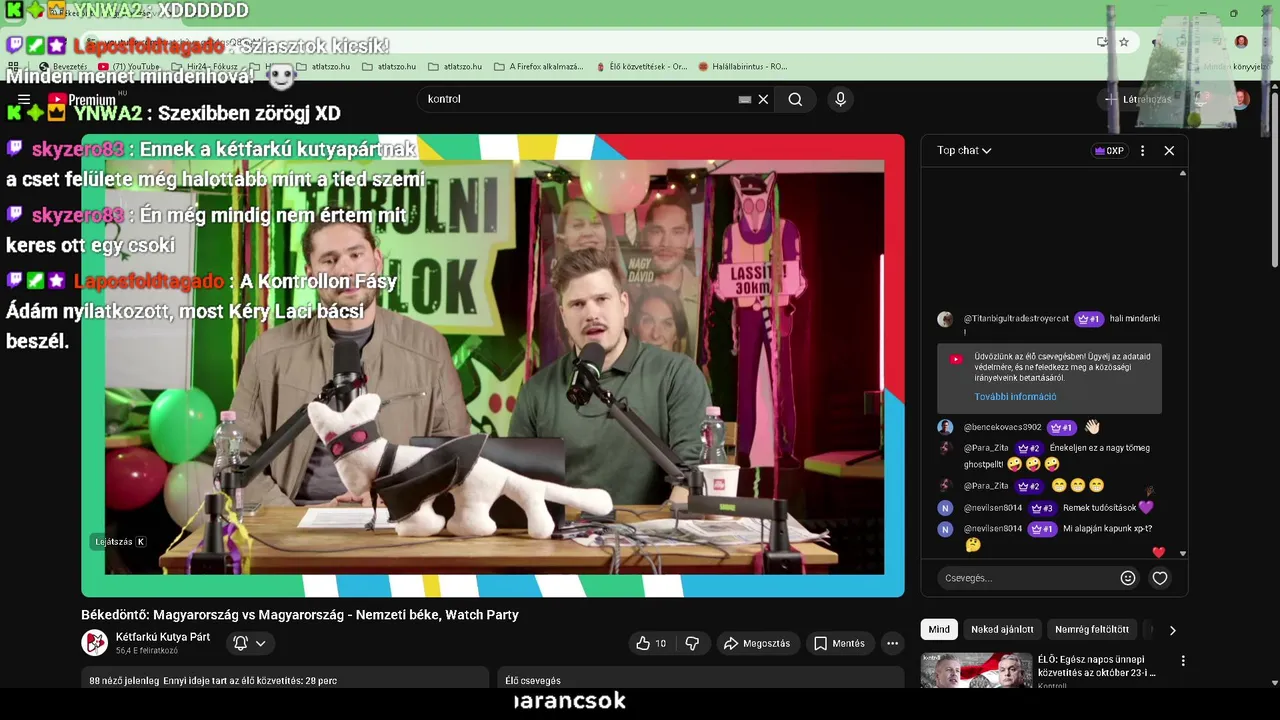1280x720 pixels.
Task: Open the (71) YouTube bookmark
Action: 129,67
